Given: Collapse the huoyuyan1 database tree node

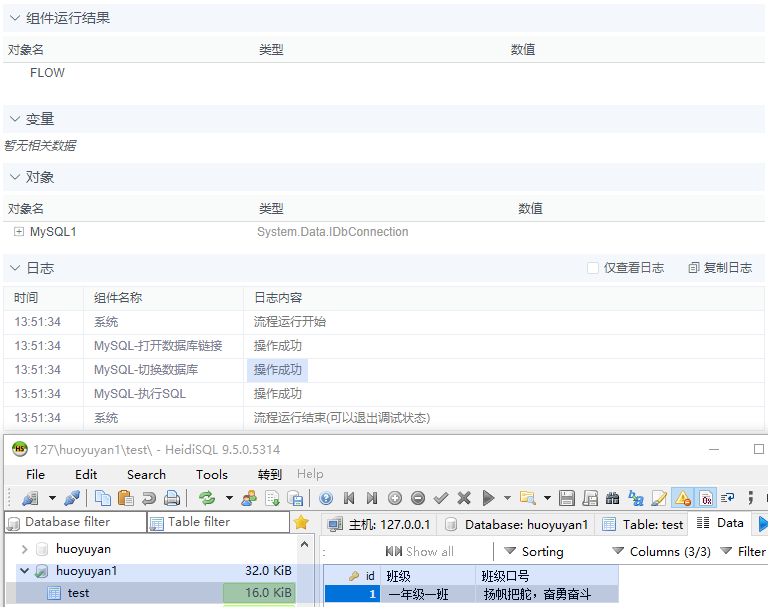Looking at the screenshot, I should 24,571.
